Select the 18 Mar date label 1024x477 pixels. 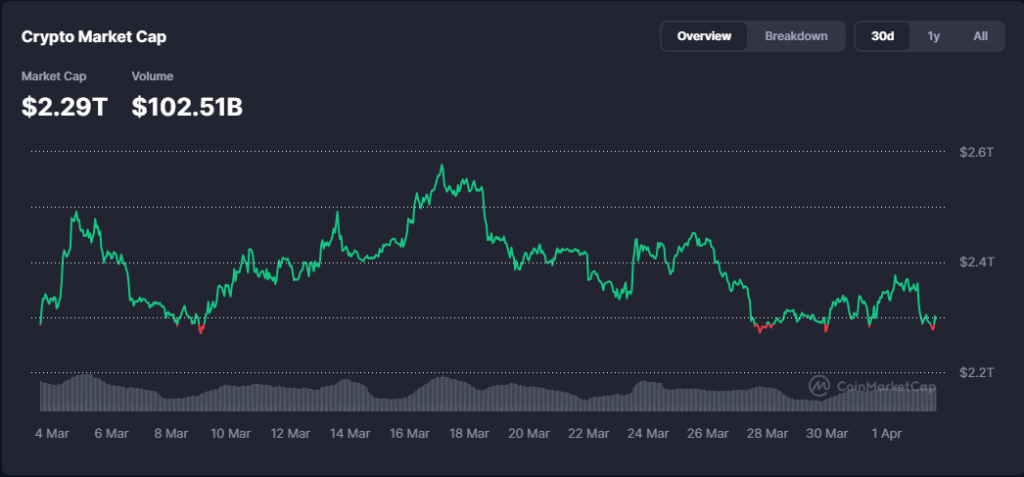tap(468, 434)
